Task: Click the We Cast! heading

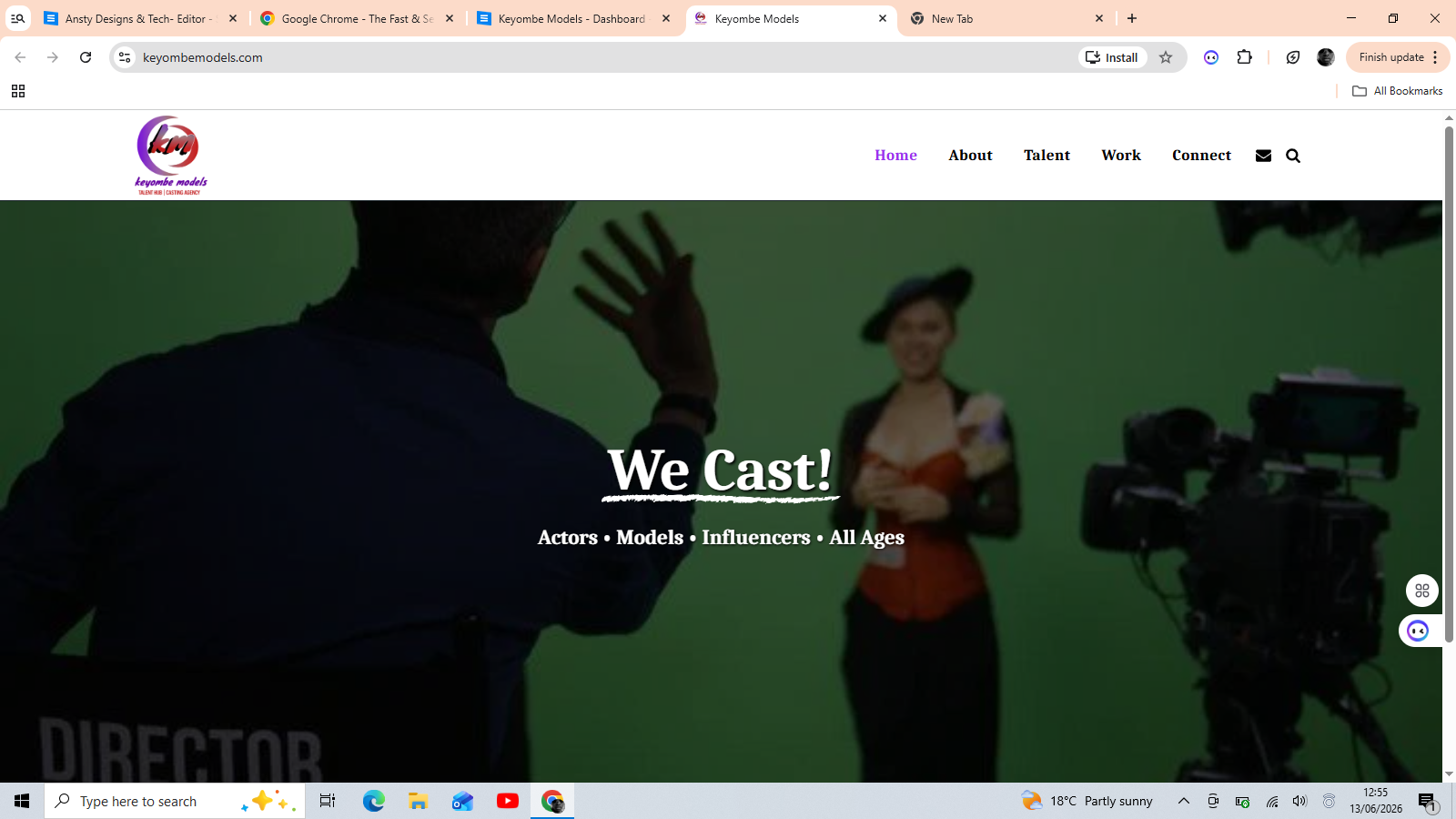Action: click(x=720, y=470)
